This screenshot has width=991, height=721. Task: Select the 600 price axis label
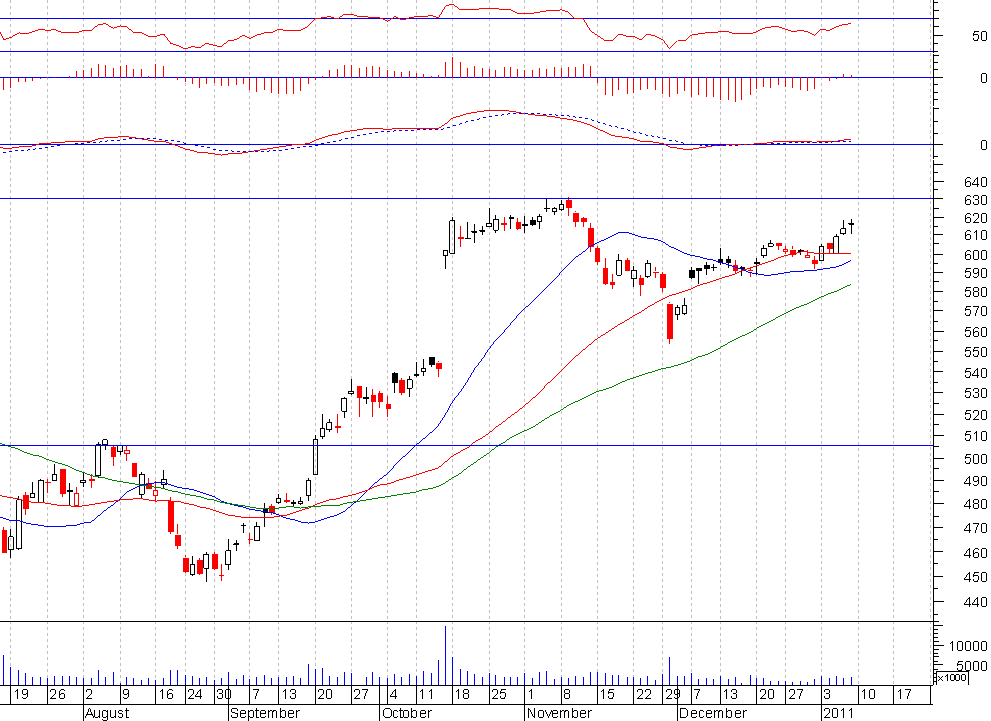click(975, 255)
